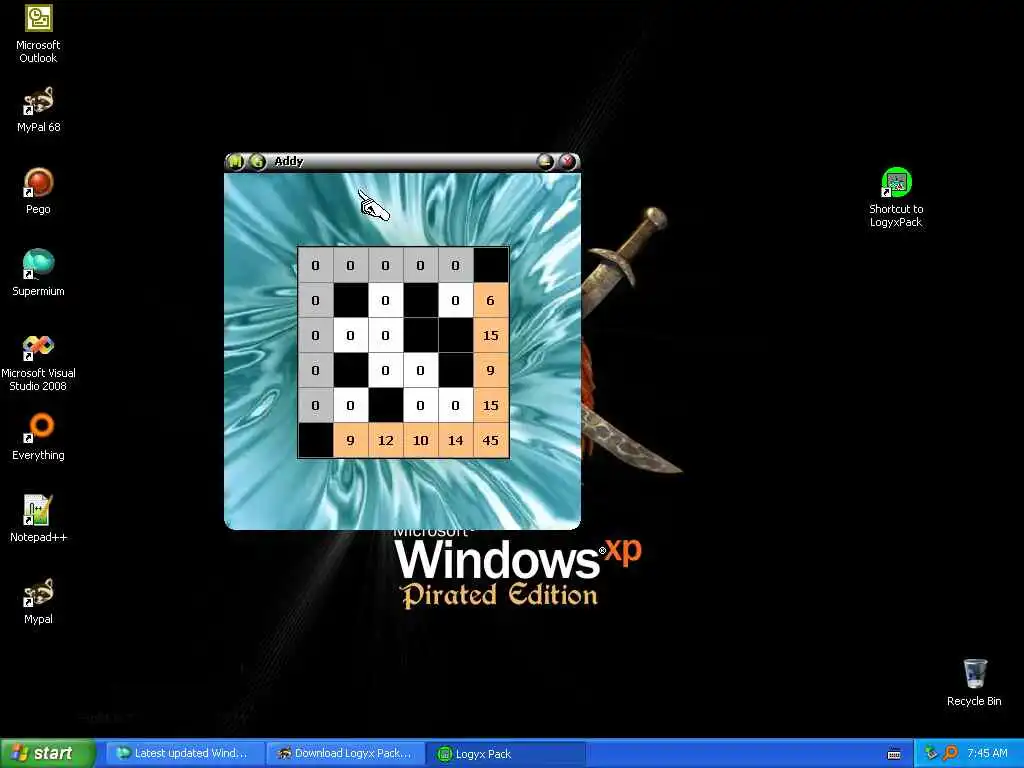Switch to Download Logyx Pack taskbar window
This screenshot has height=768, width=1024.
pos(346,753)
